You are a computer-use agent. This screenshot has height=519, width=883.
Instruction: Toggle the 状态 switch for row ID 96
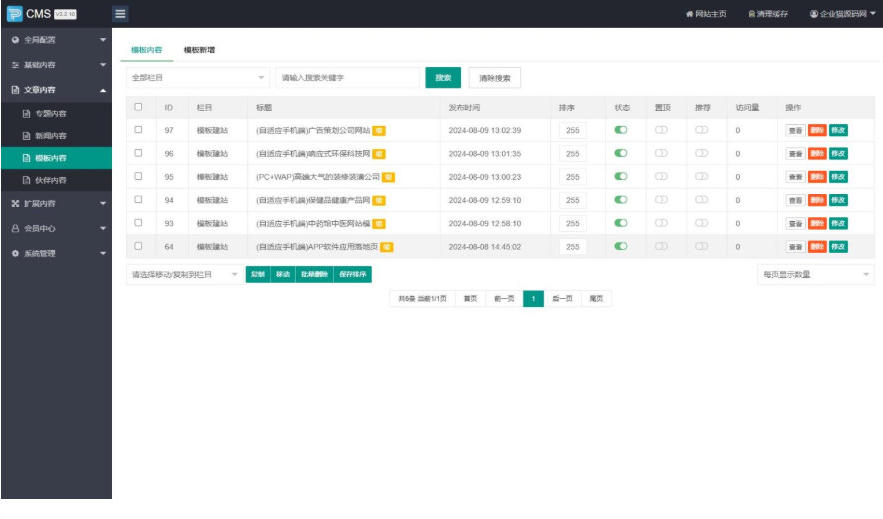[621, 153]
